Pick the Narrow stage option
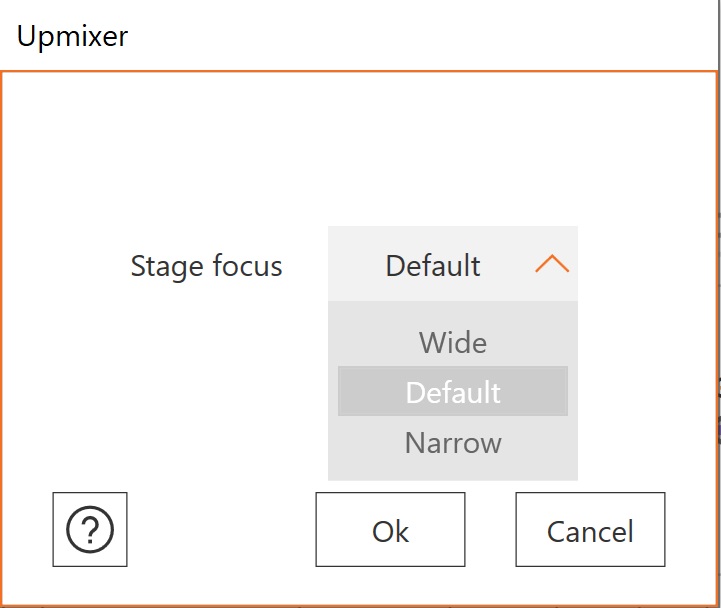721x608 pixels. click(453, 442)
